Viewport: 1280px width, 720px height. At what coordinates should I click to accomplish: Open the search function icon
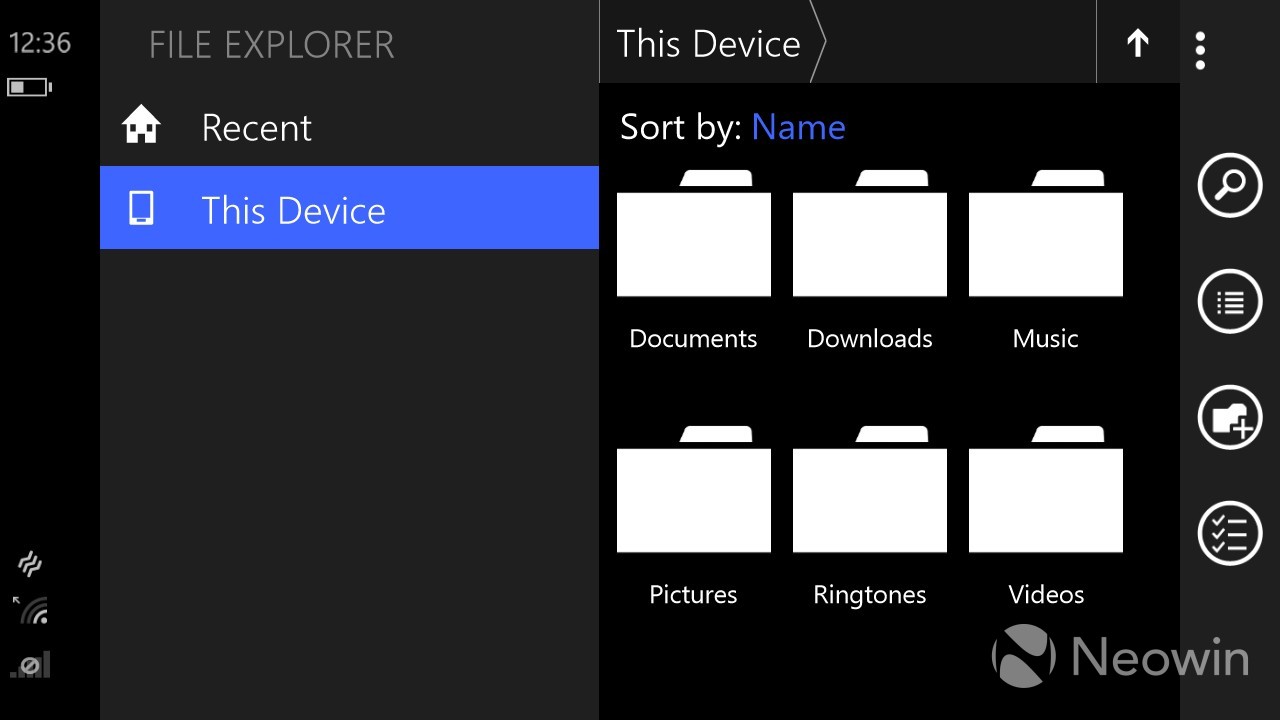coord(1230,185)
